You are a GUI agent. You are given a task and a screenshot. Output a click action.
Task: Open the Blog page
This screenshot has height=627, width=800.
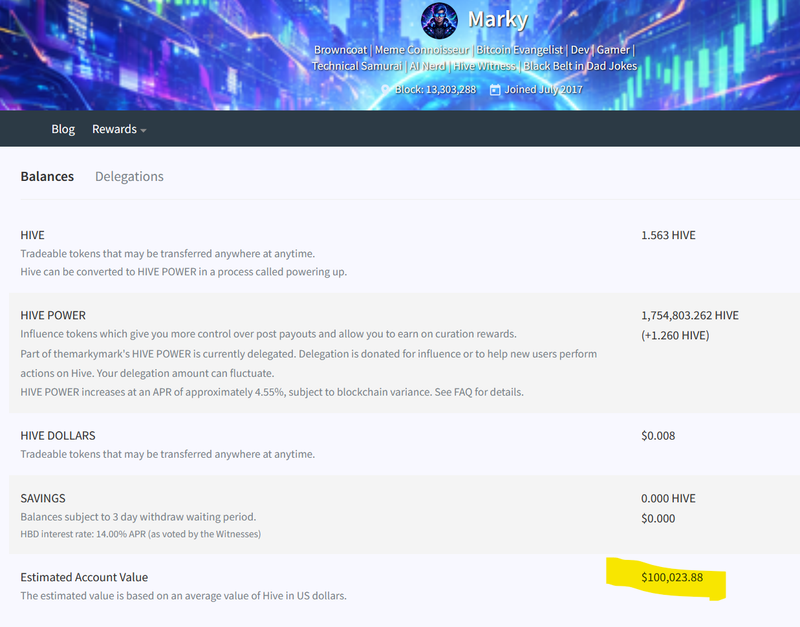point(63,129)
